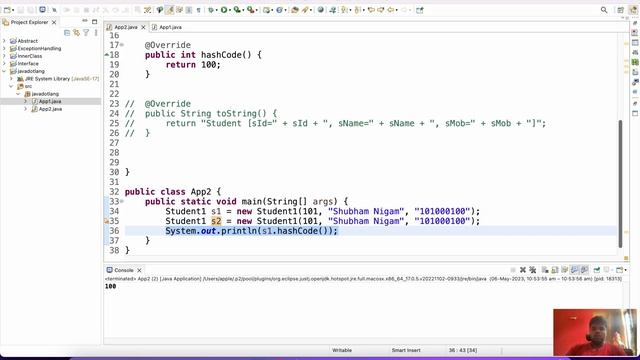Expand the JRE System Library node
The image size is (640, 360).
click(11, 78)
